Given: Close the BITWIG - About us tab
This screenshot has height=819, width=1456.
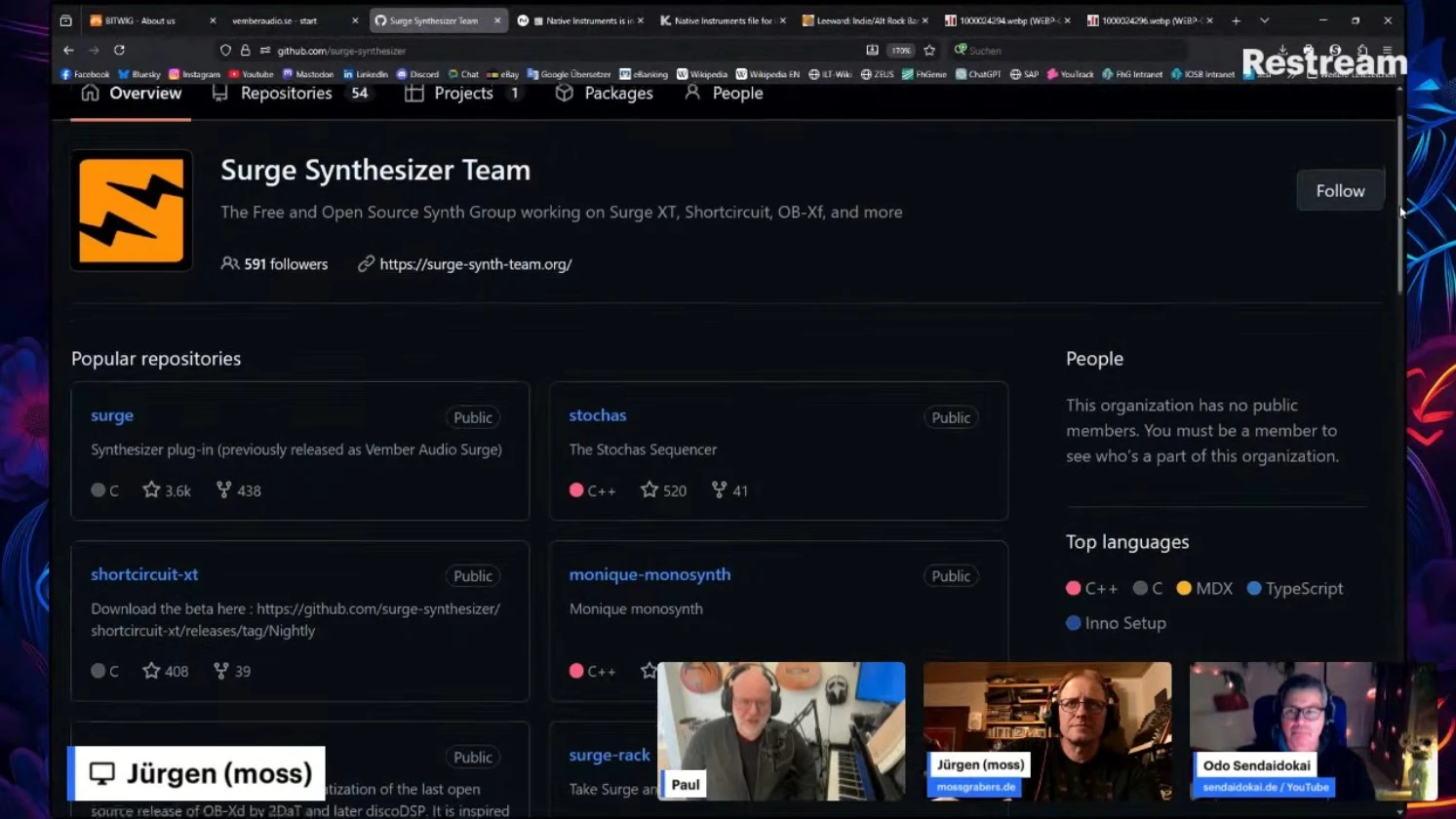Looking at the screenshot, I should (x=213, y=20).
